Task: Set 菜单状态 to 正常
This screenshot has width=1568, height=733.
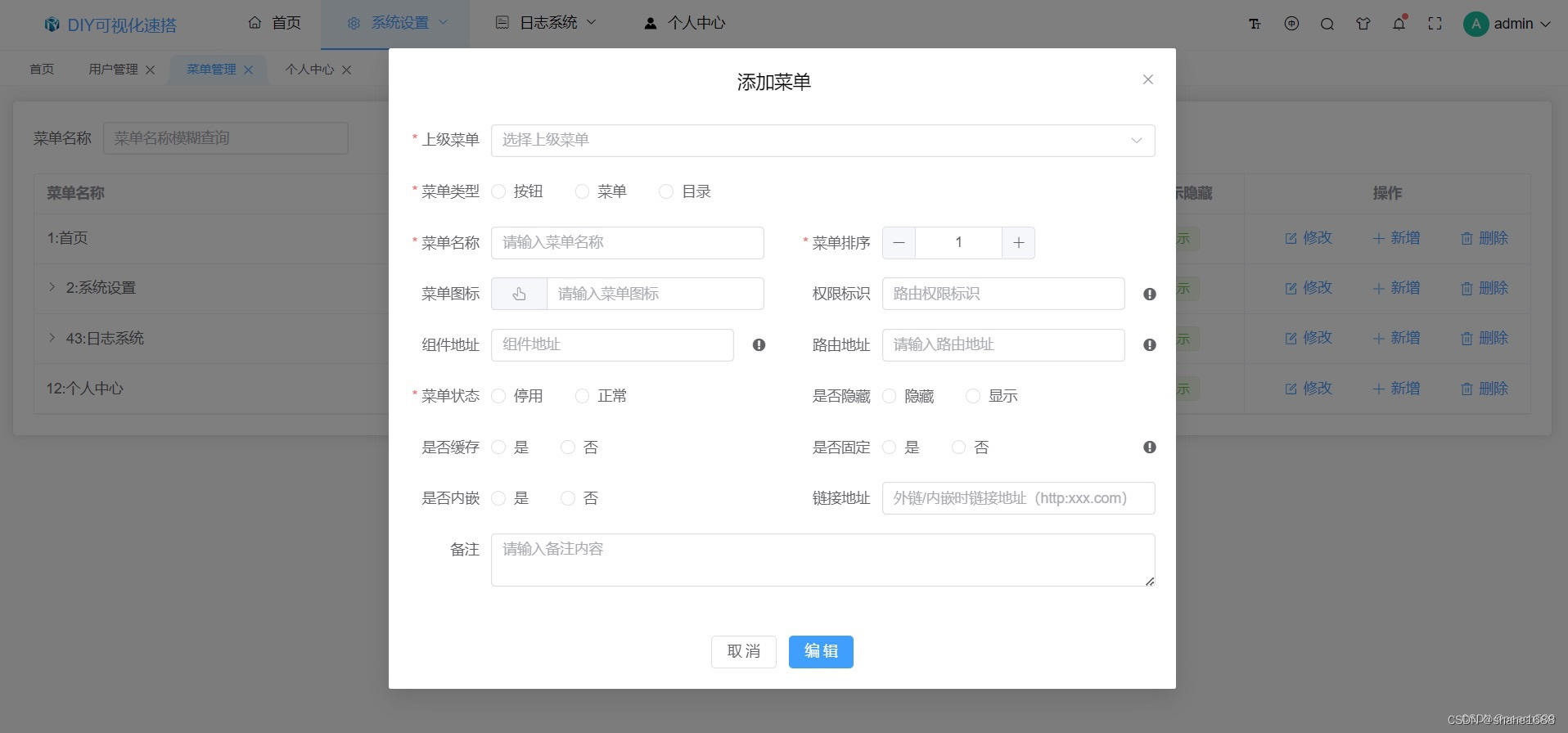Action: [x=582, y=396]
